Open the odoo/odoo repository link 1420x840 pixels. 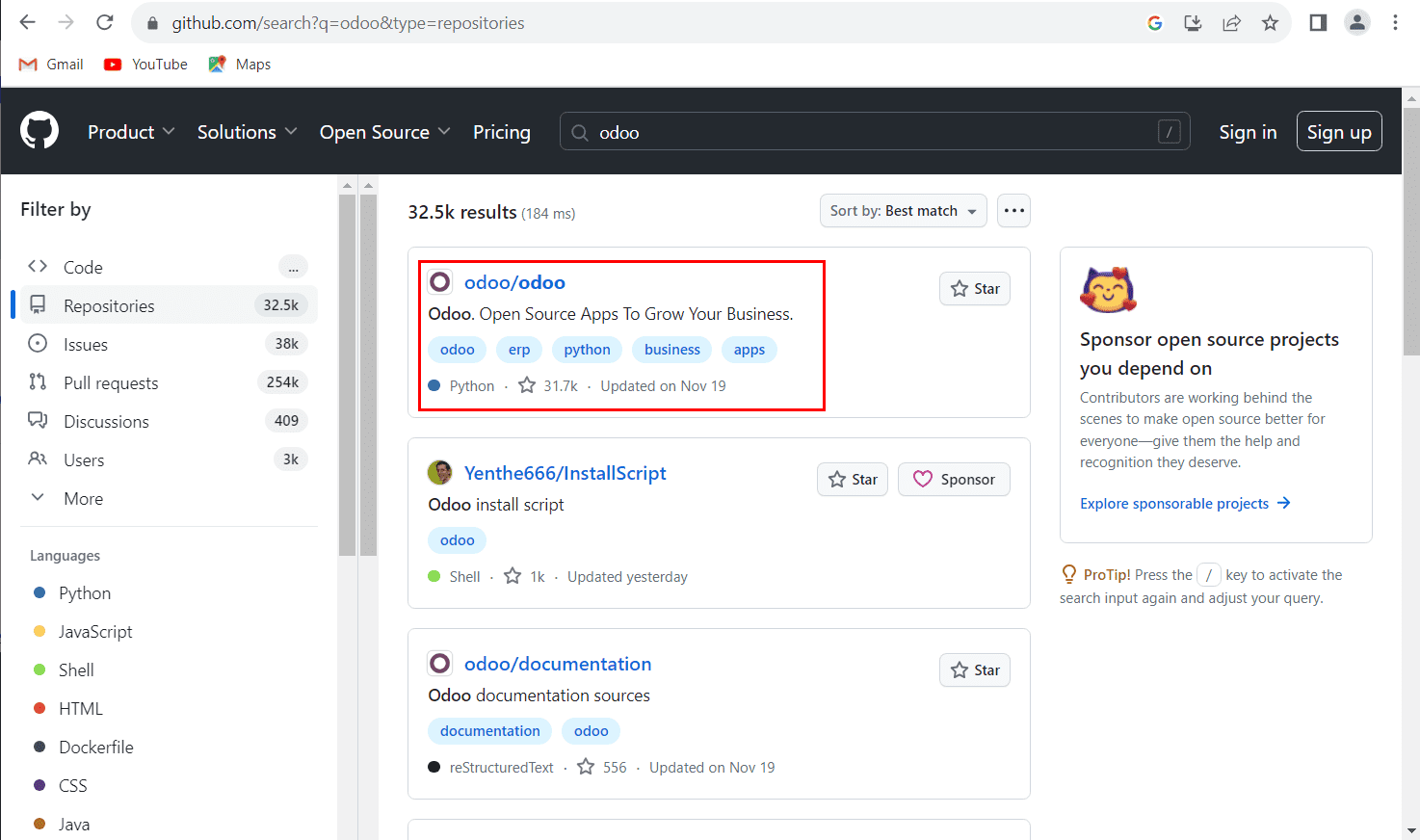pyautogui.click(x=514, y=282)
